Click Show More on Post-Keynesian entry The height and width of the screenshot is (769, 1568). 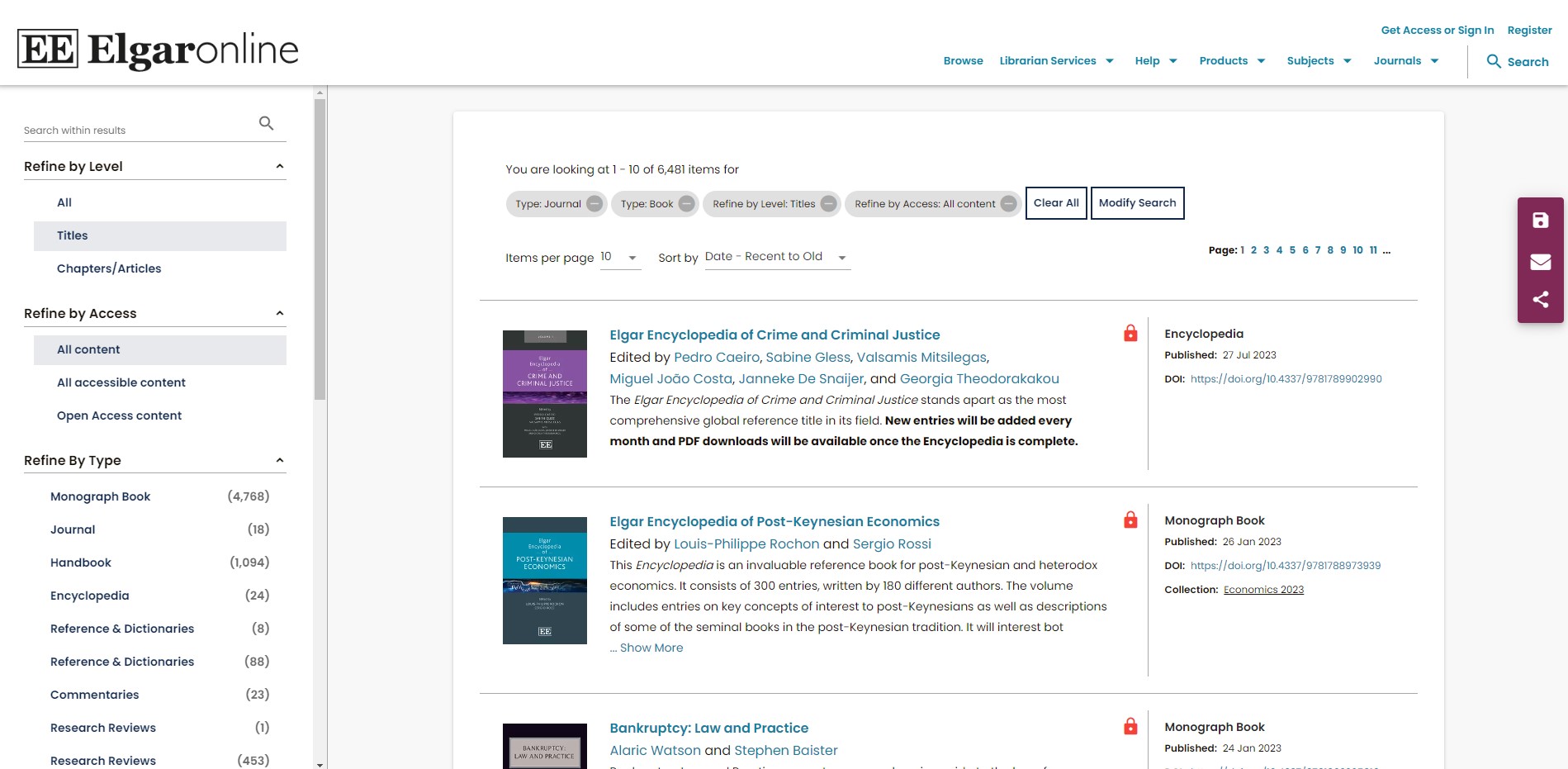651,648
